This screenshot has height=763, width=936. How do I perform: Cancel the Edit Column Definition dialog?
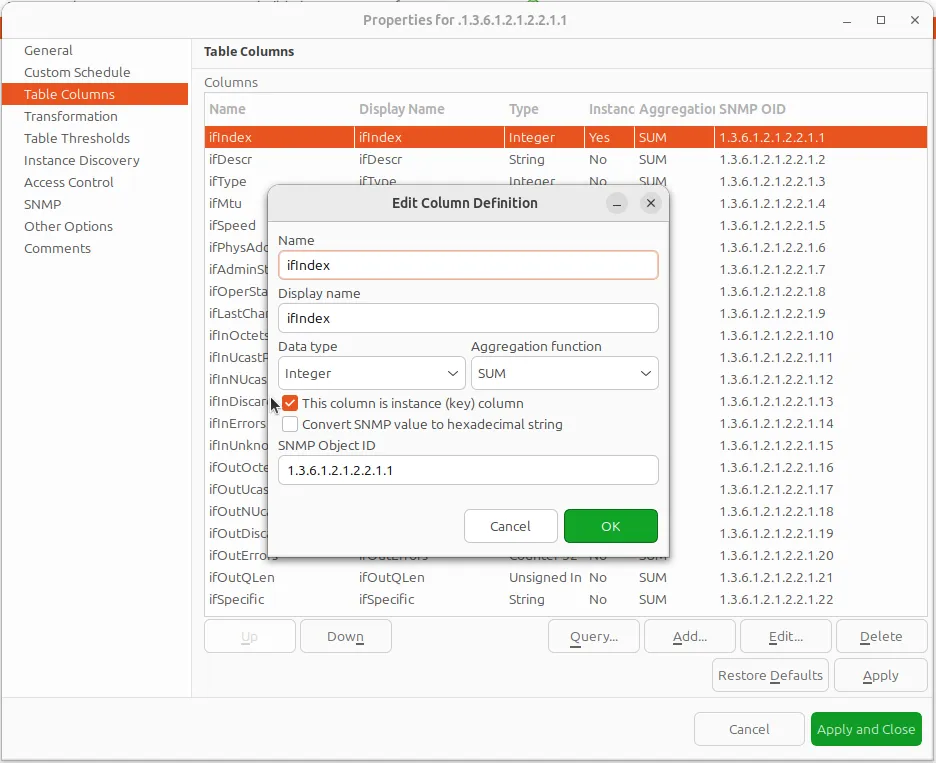point(510,526)
